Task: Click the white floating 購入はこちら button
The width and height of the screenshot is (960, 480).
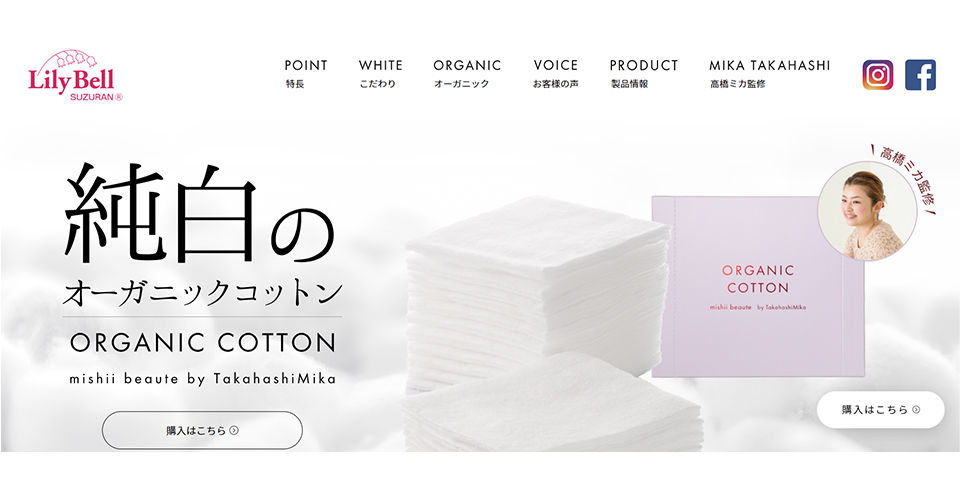Action: 880,410
